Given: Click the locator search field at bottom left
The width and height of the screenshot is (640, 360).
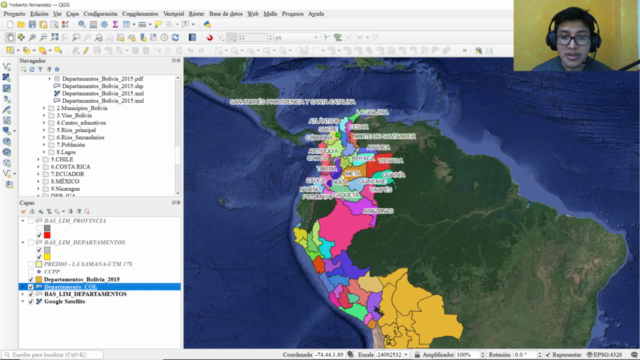Looking at the screenshot, I should (52, 355).
